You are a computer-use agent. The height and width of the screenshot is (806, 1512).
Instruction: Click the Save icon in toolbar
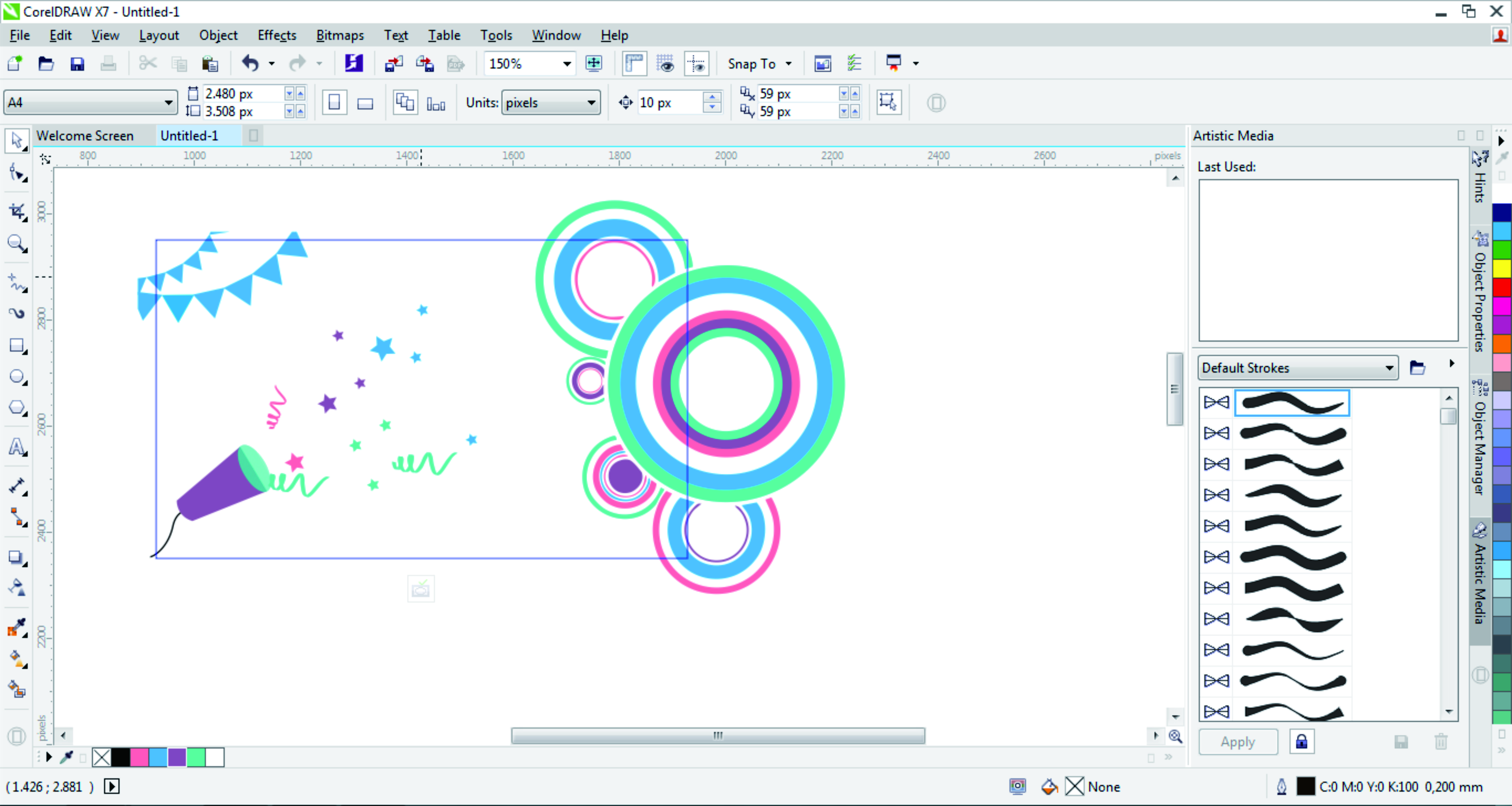click(77, 63)
